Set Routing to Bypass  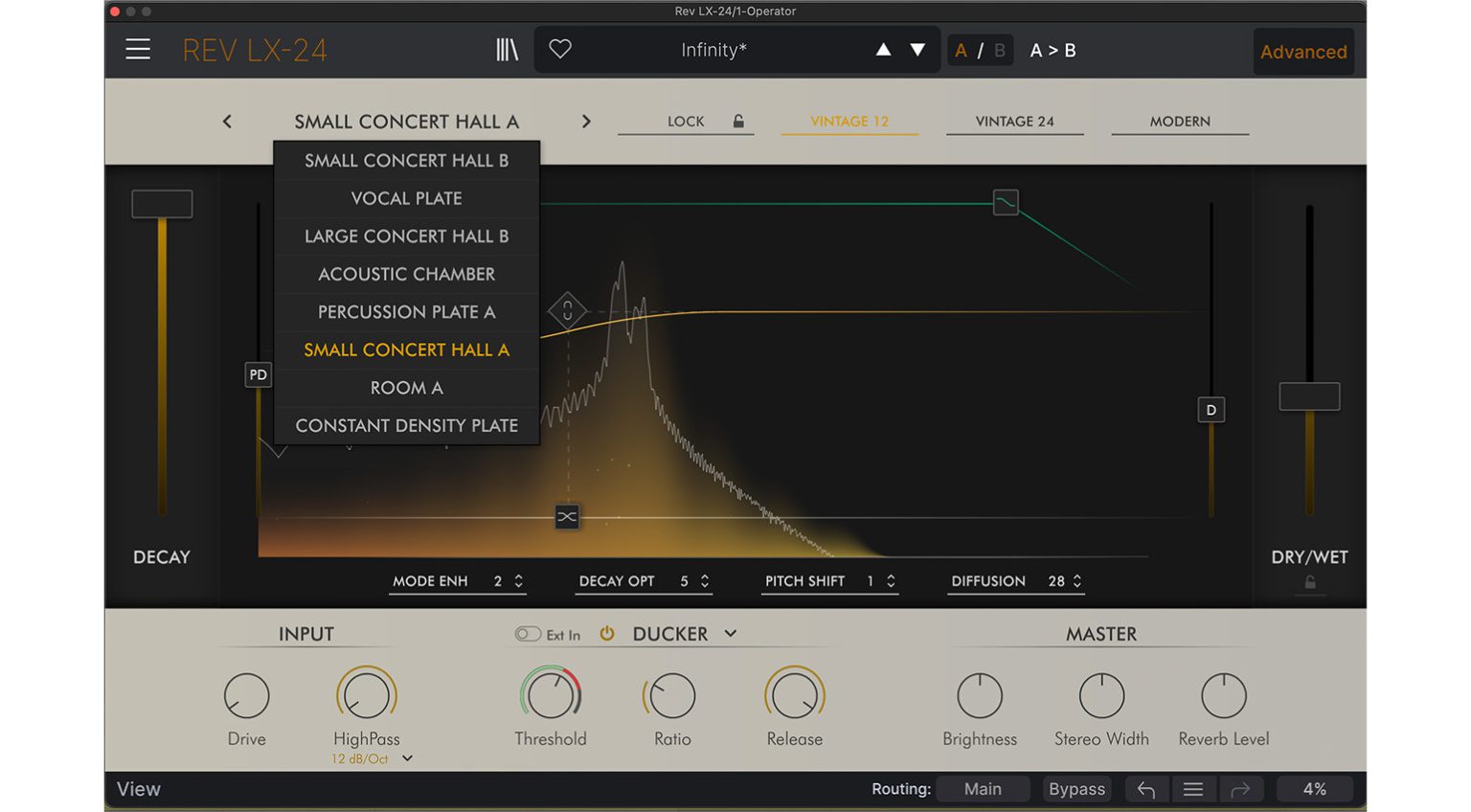[1075, 788]
